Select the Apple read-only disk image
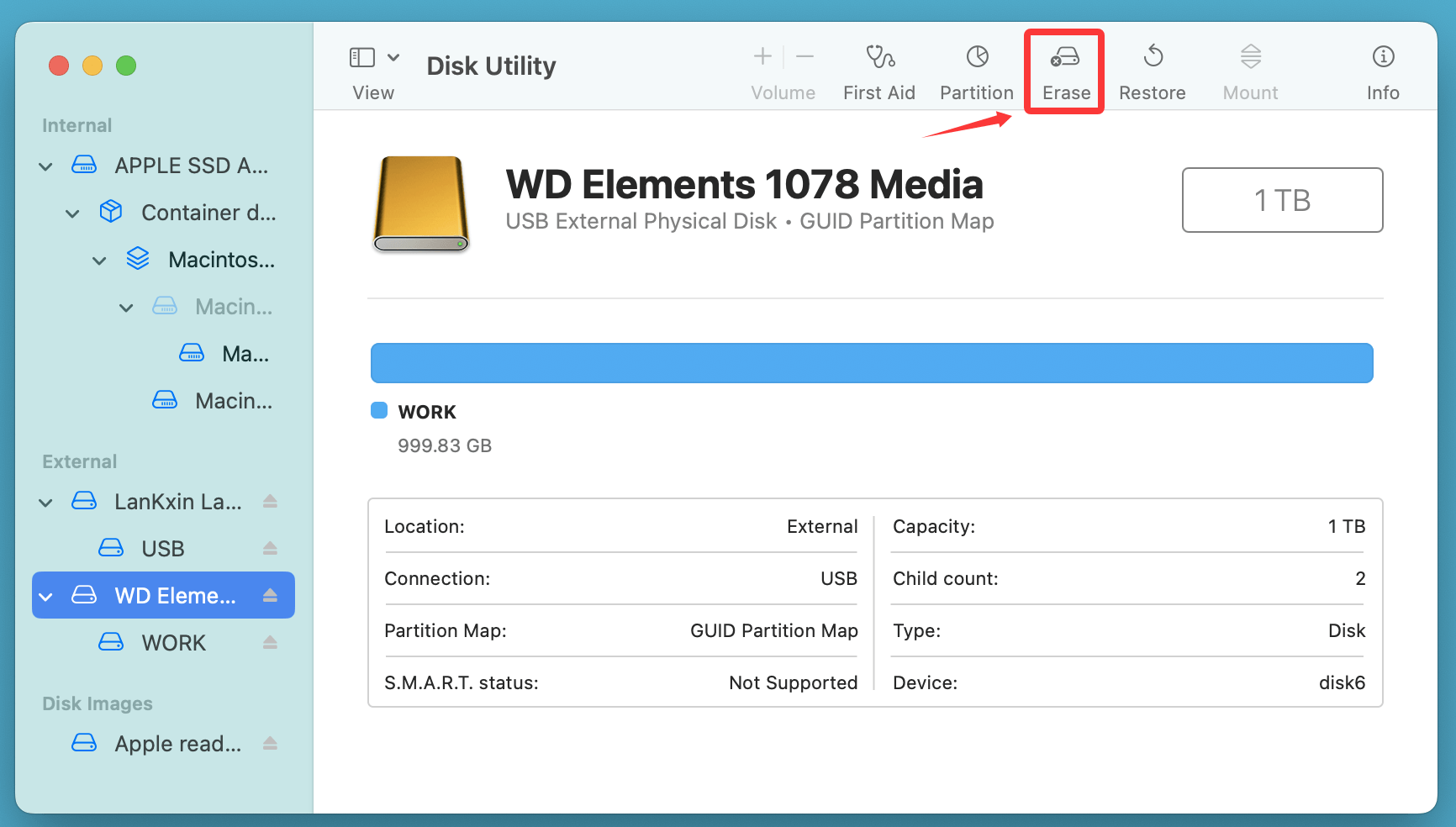The image size is (1456, 827). pos(177,743)
